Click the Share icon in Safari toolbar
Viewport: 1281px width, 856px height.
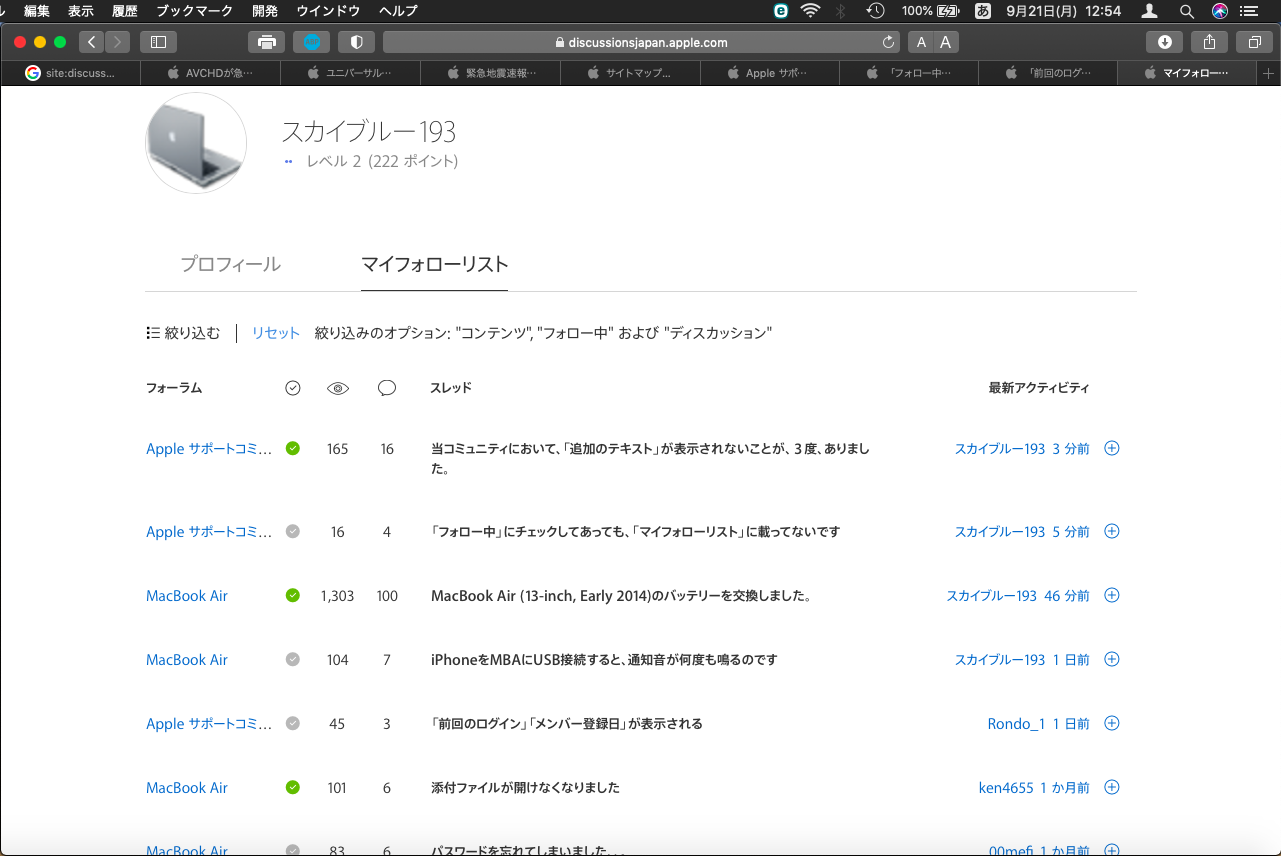pos(1209,42)
